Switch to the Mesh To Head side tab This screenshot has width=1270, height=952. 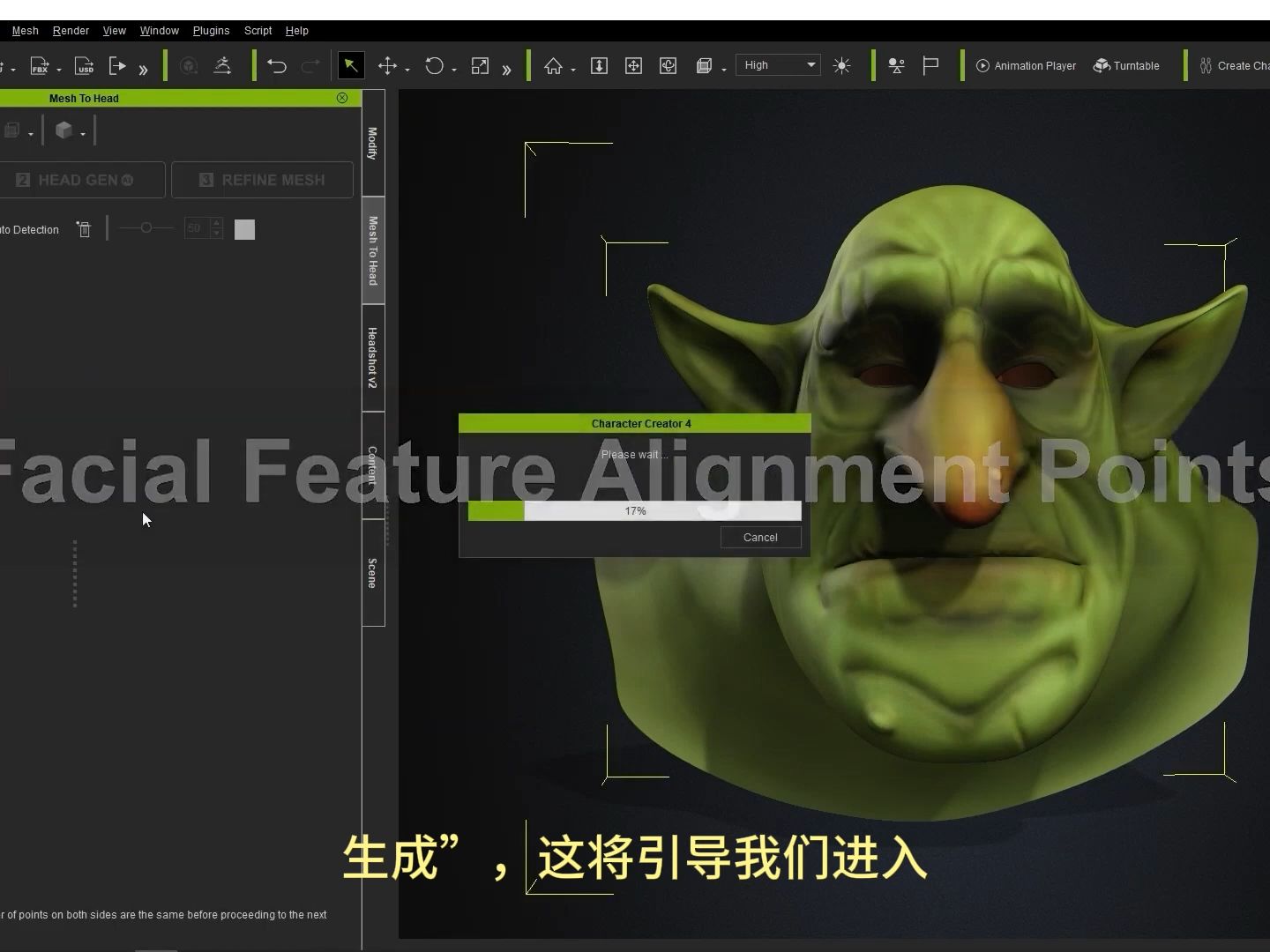[x=373, y=250]
